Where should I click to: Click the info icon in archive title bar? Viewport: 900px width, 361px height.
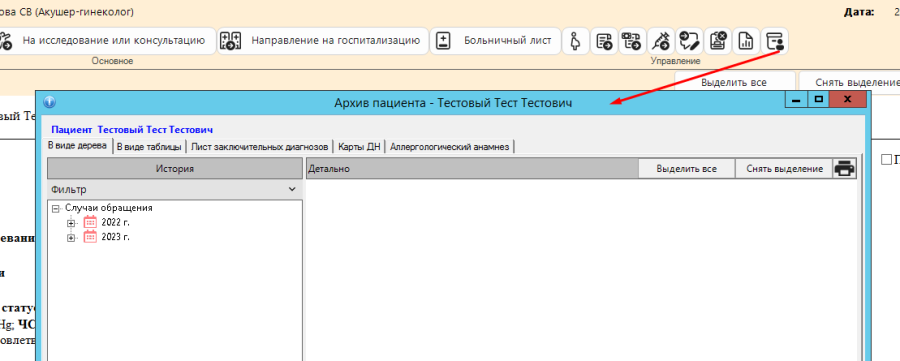[x=50, y=102]
